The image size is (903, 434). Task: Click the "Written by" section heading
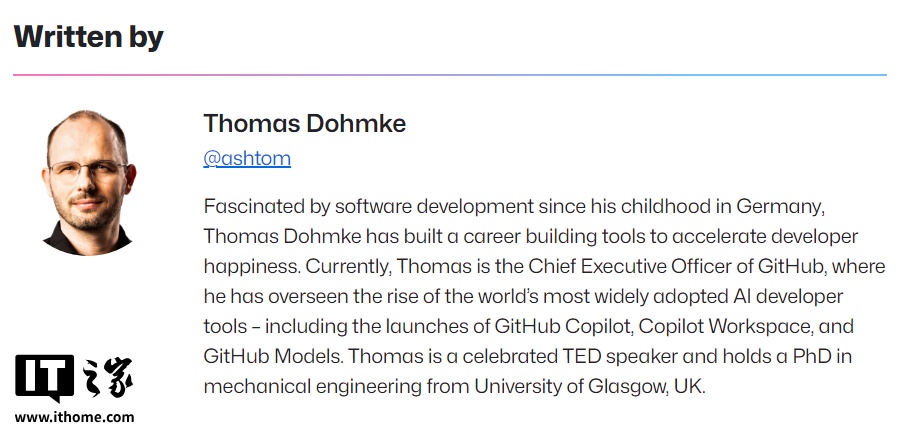88,37
